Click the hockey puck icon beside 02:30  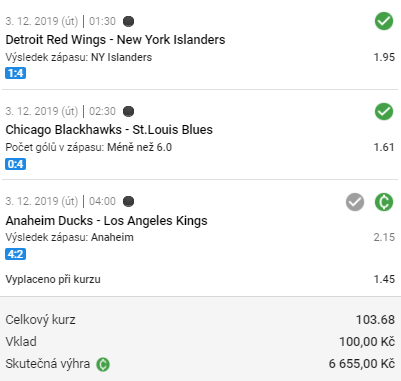(129, 111)
